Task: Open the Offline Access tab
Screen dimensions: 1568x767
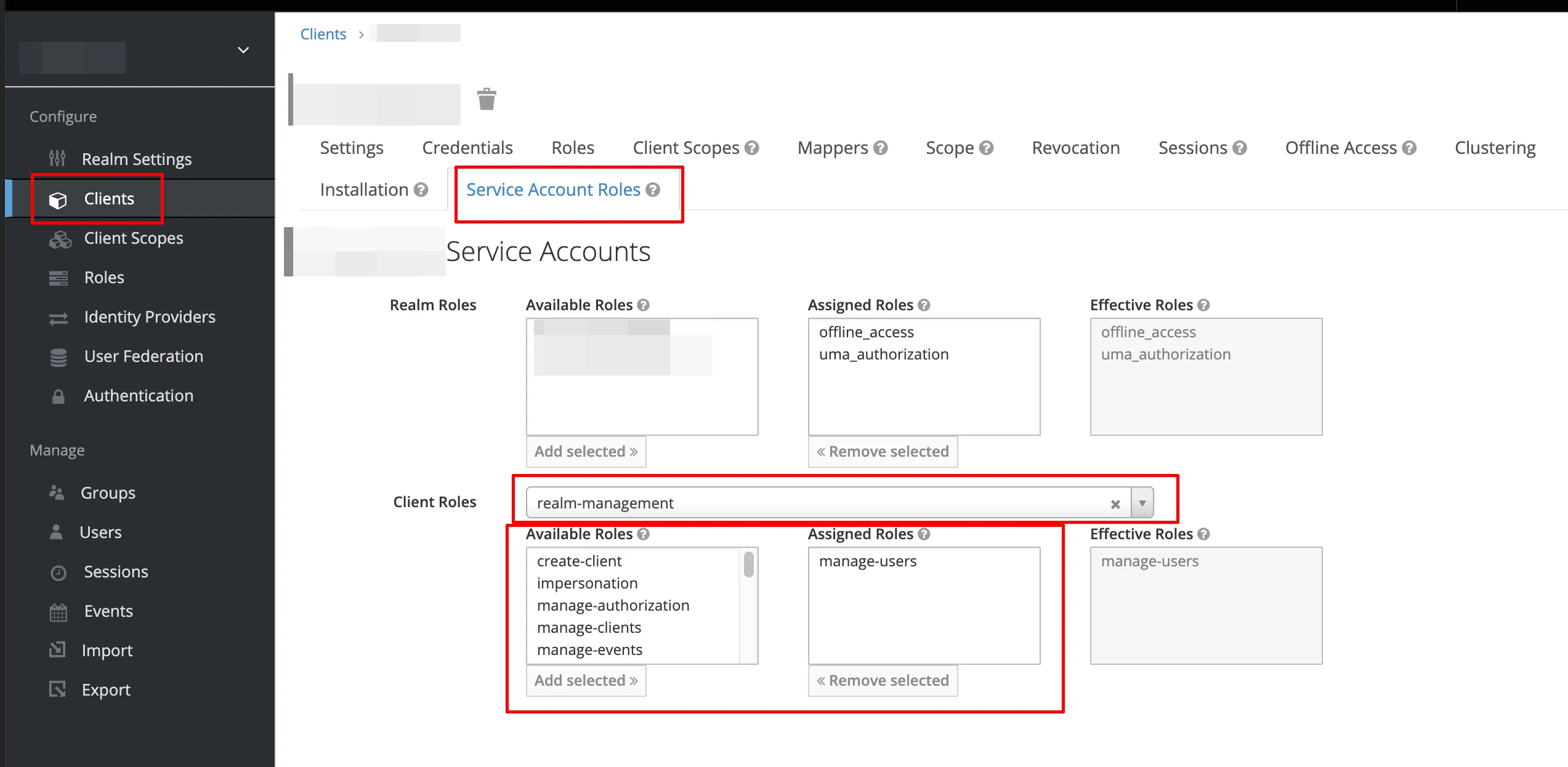Action: [x=1340, y=148]
